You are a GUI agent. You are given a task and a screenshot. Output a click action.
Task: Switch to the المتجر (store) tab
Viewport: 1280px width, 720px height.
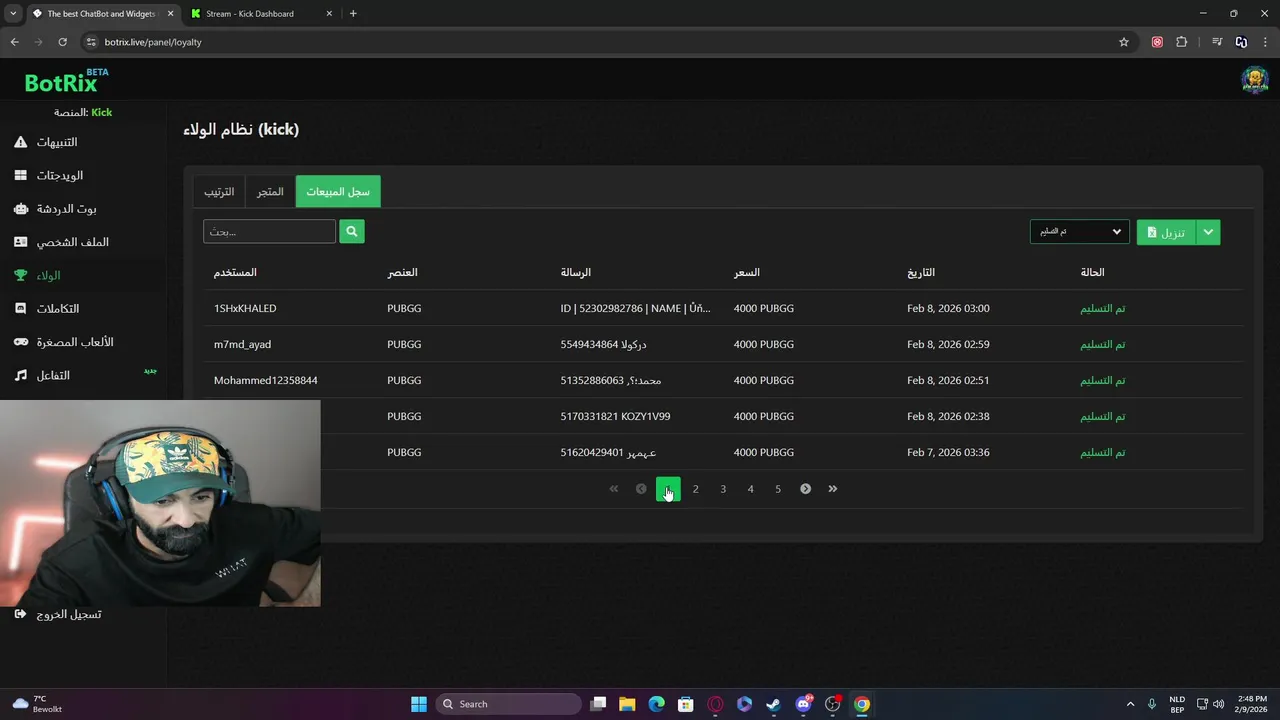point(270,191)
